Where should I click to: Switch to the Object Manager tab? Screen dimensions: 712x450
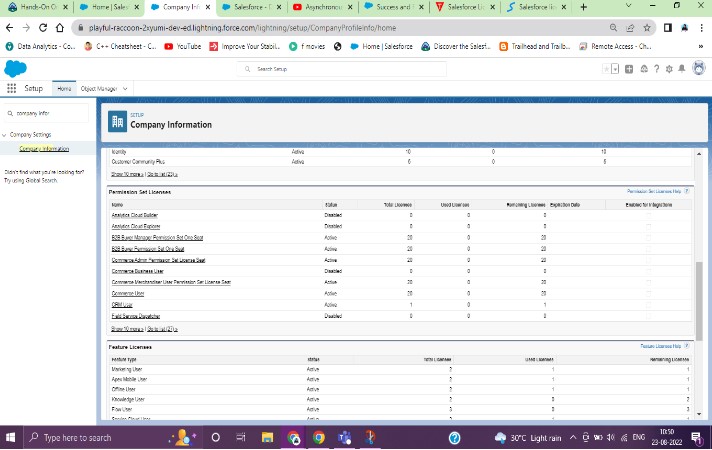98,88
